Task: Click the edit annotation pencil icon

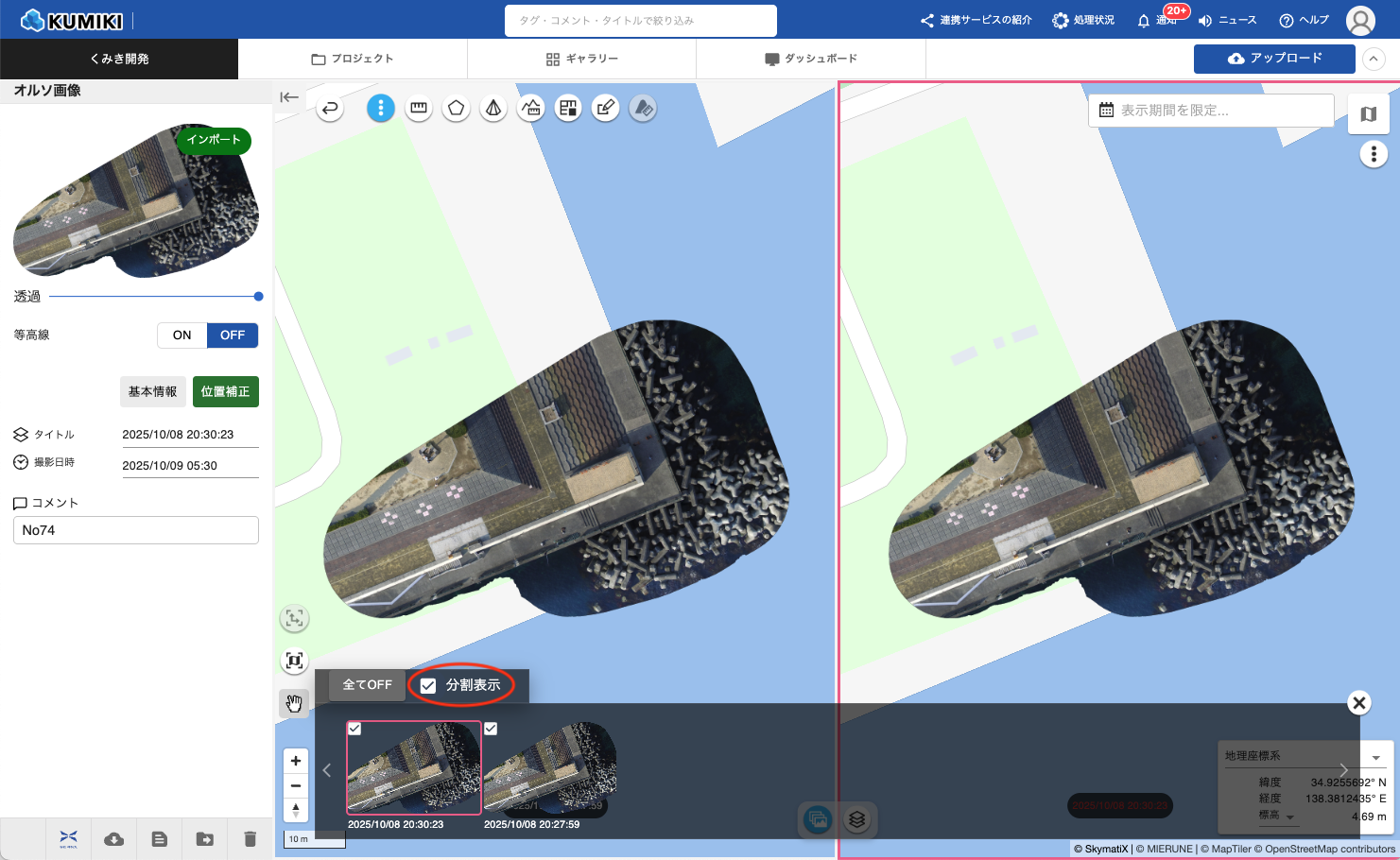Action: (x=606, y=109)
